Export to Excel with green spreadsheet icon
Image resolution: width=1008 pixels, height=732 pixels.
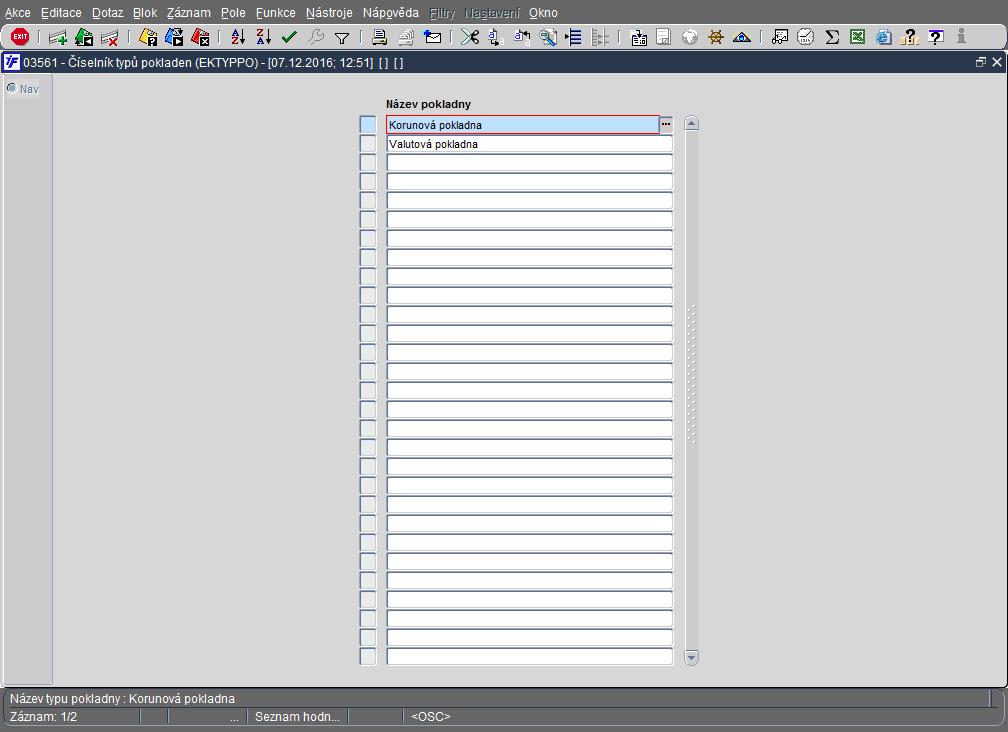pyautogui.click(x=858, y=37)
